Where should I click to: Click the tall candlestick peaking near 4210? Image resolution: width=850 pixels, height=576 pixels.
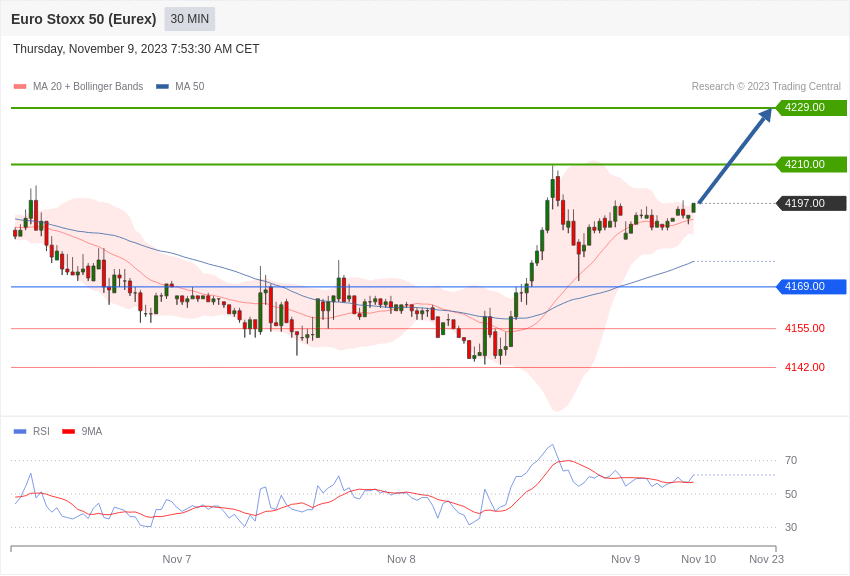pos(552,188)
